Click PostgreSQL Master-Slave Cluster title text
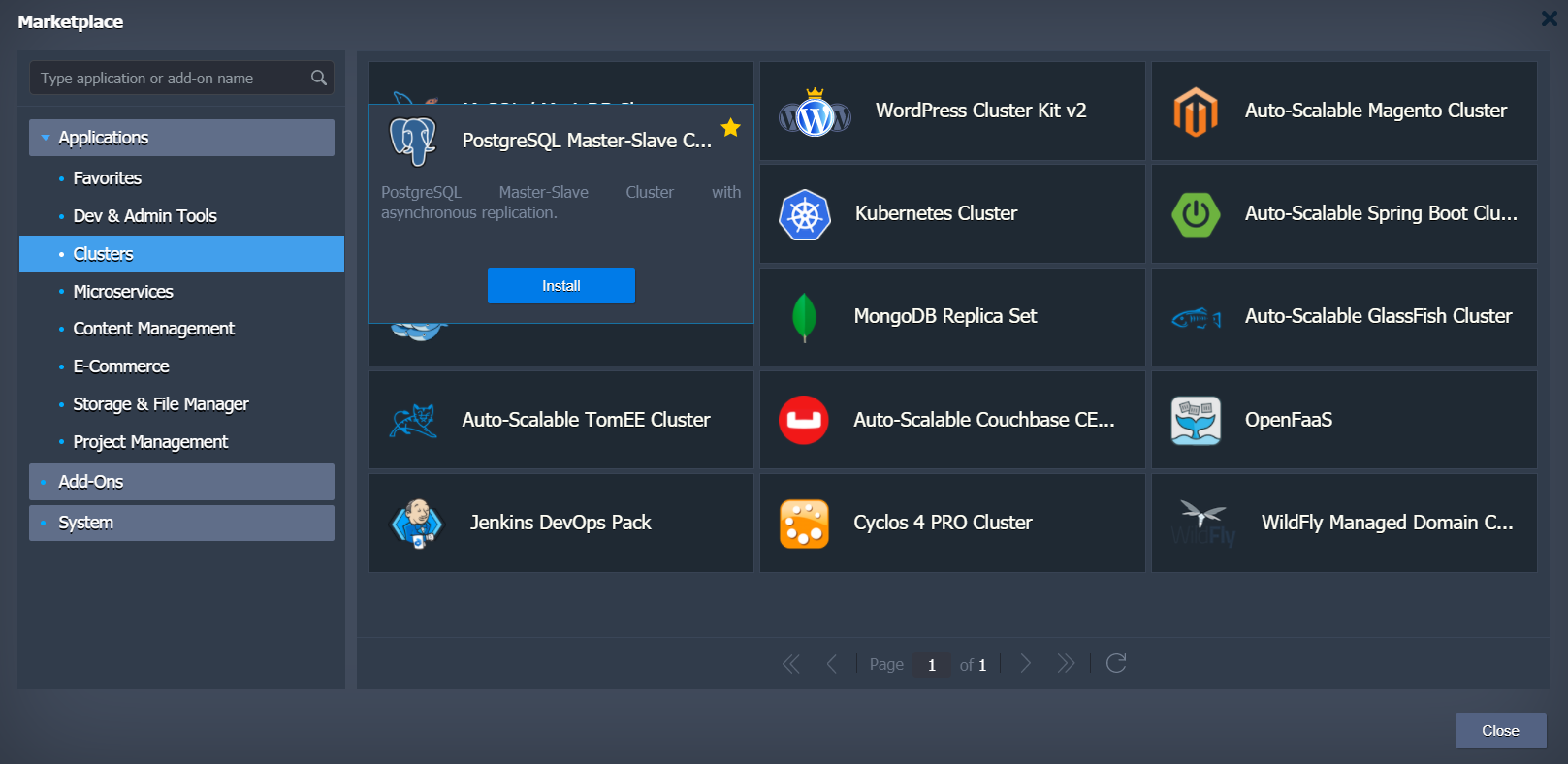Viewport: 1568px width, 764px height. coord(587,141)
